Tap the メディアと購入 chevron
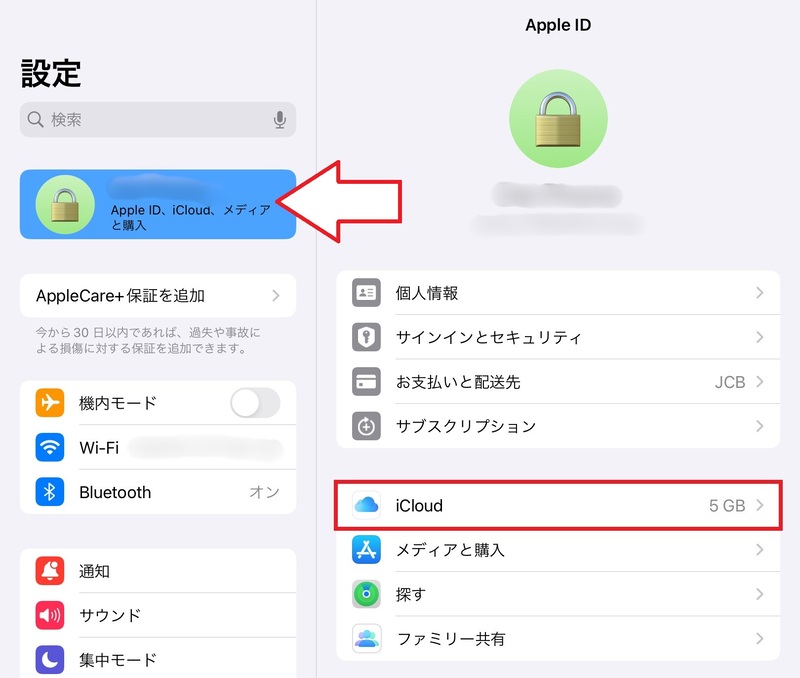This screenshot has height=678, width=800. tap(760, 549)
